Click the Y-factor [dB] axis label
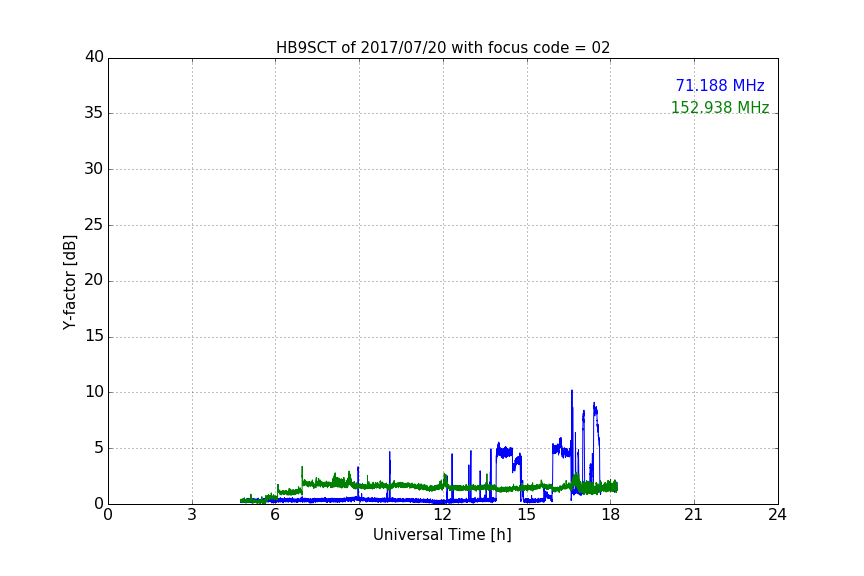Viewport: 864px width, 576px height. tap(69, 282)
